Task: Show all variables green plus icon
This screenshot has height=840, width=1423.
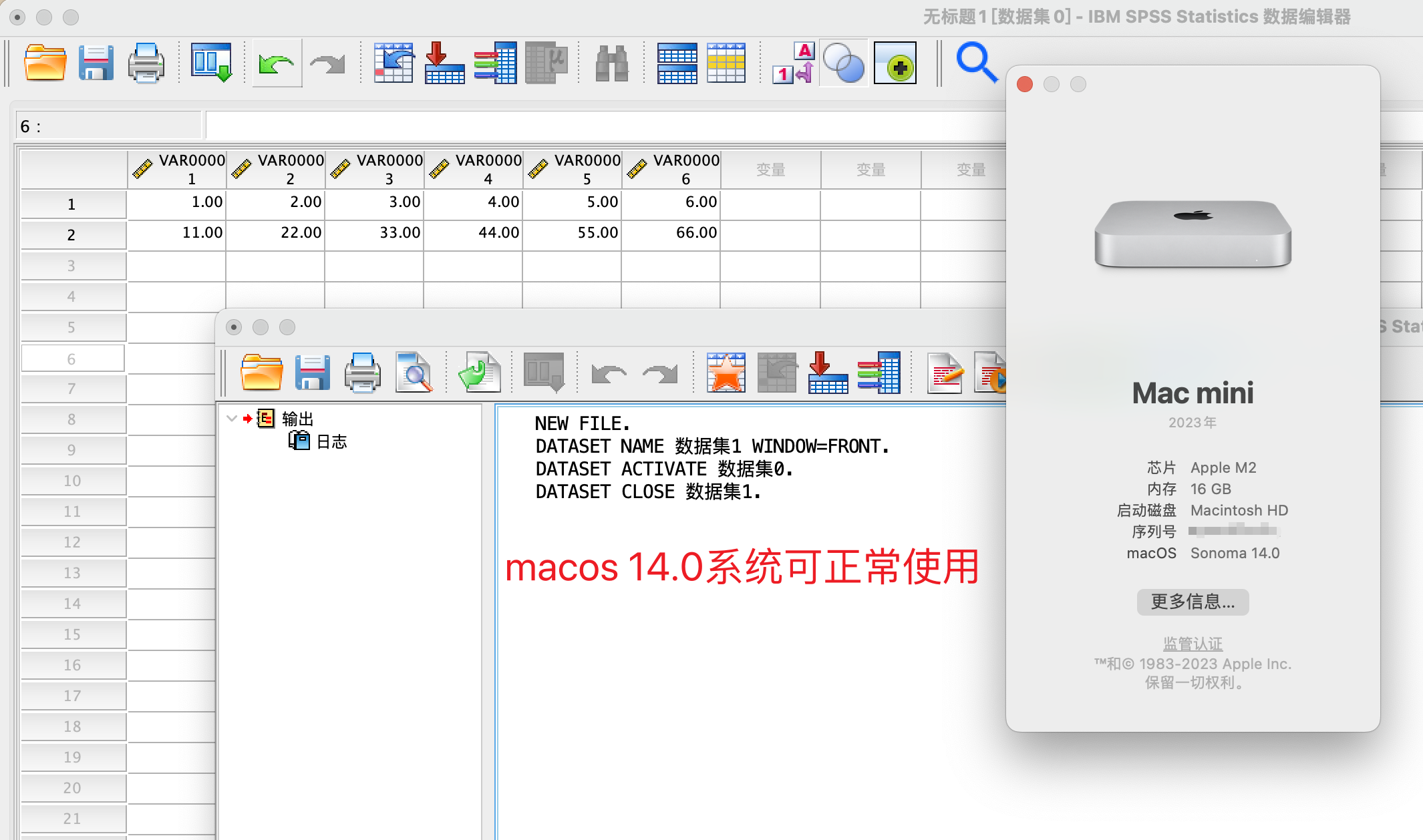Action: tap(895, 63)
